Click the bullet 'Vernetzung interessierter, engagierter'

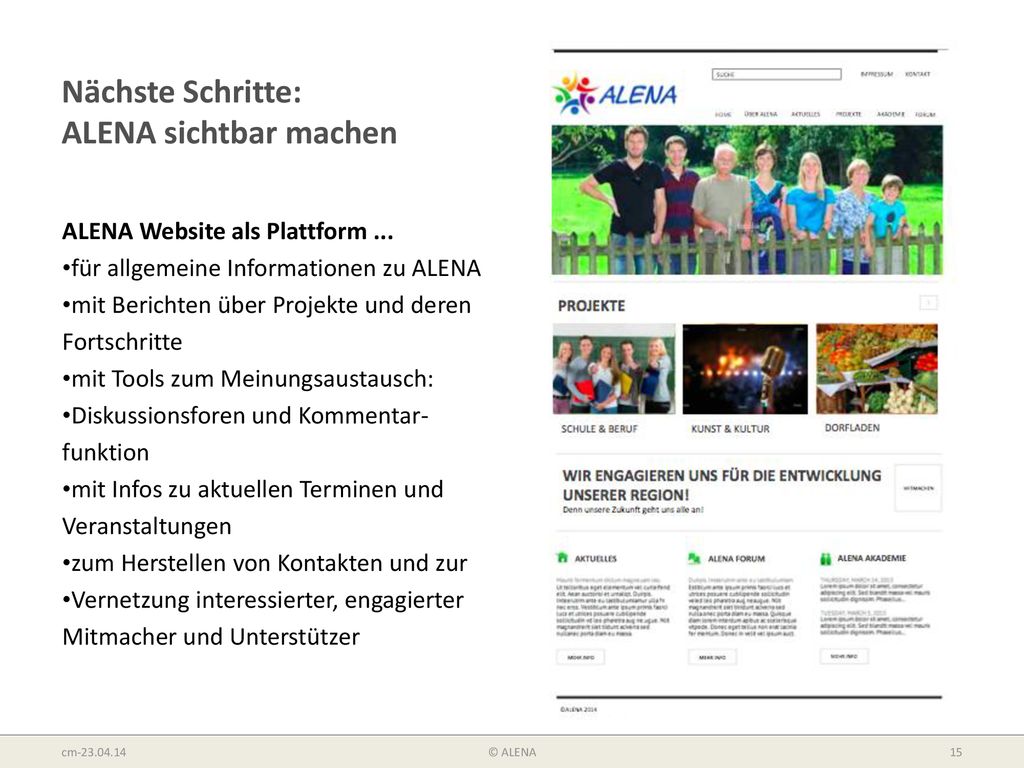tap(263, 600)
